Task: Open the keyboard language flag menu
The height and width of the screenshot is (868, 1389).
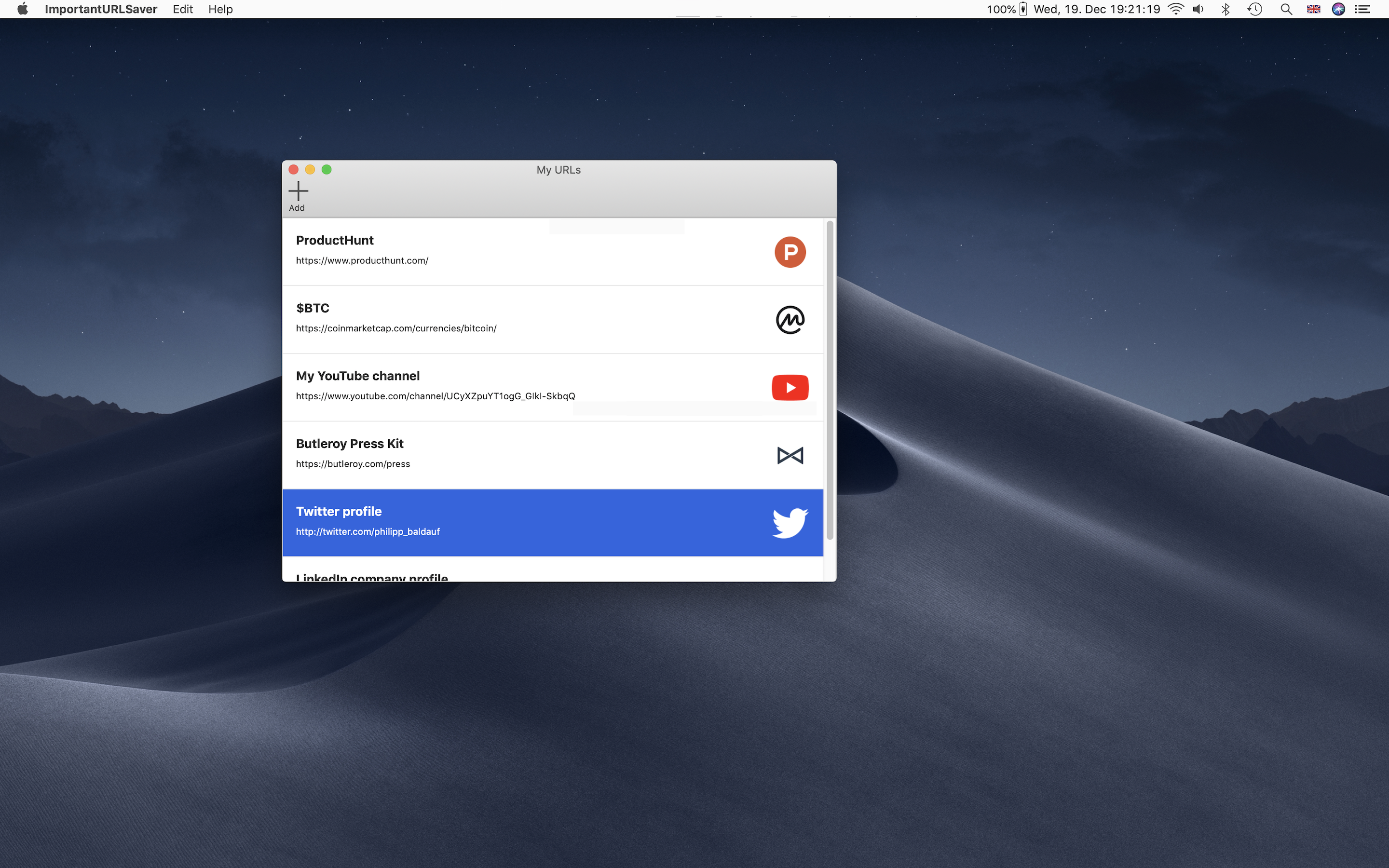Action: [1313, 9]
